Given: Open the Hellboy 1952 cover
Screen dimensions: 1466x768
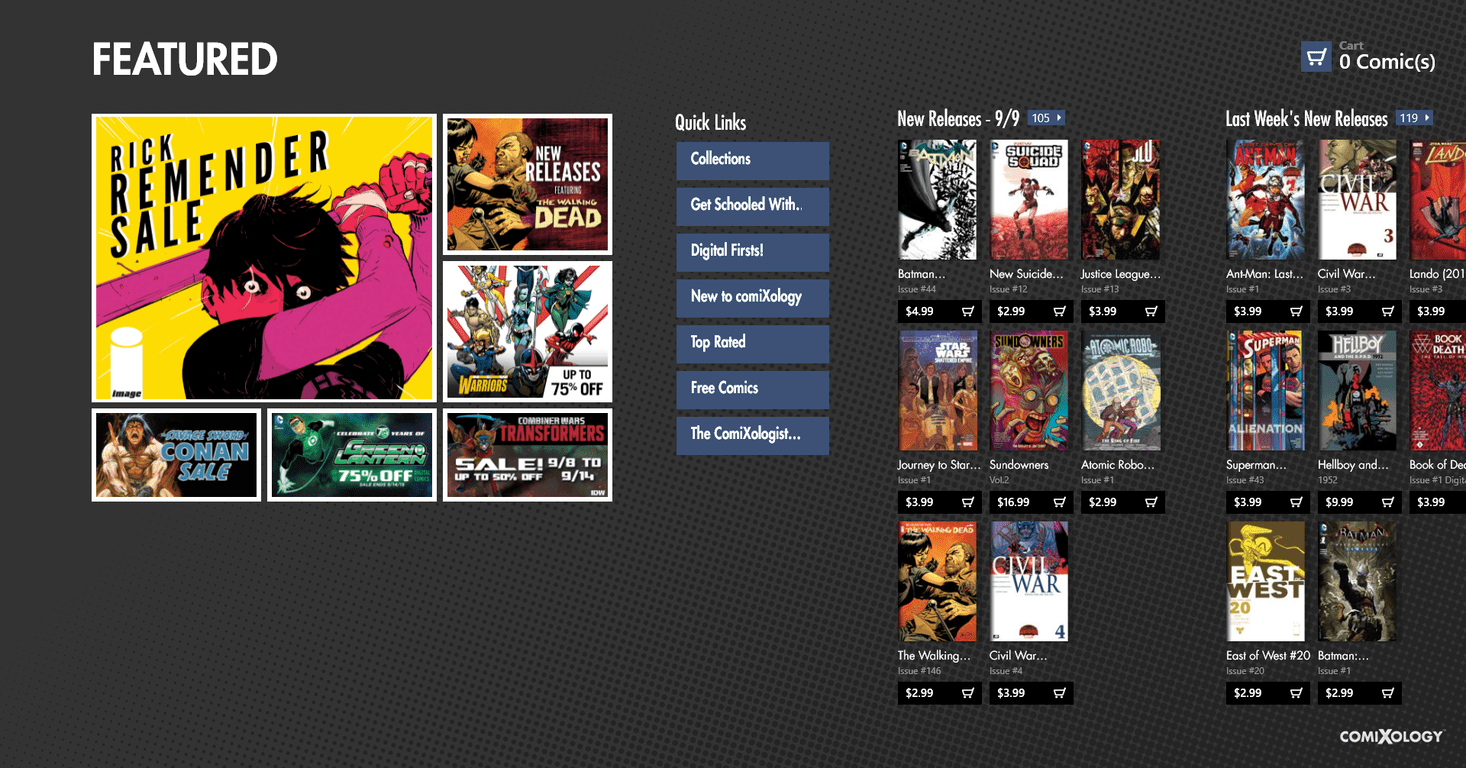Looking at the screenshot, I should [1357, 391].
